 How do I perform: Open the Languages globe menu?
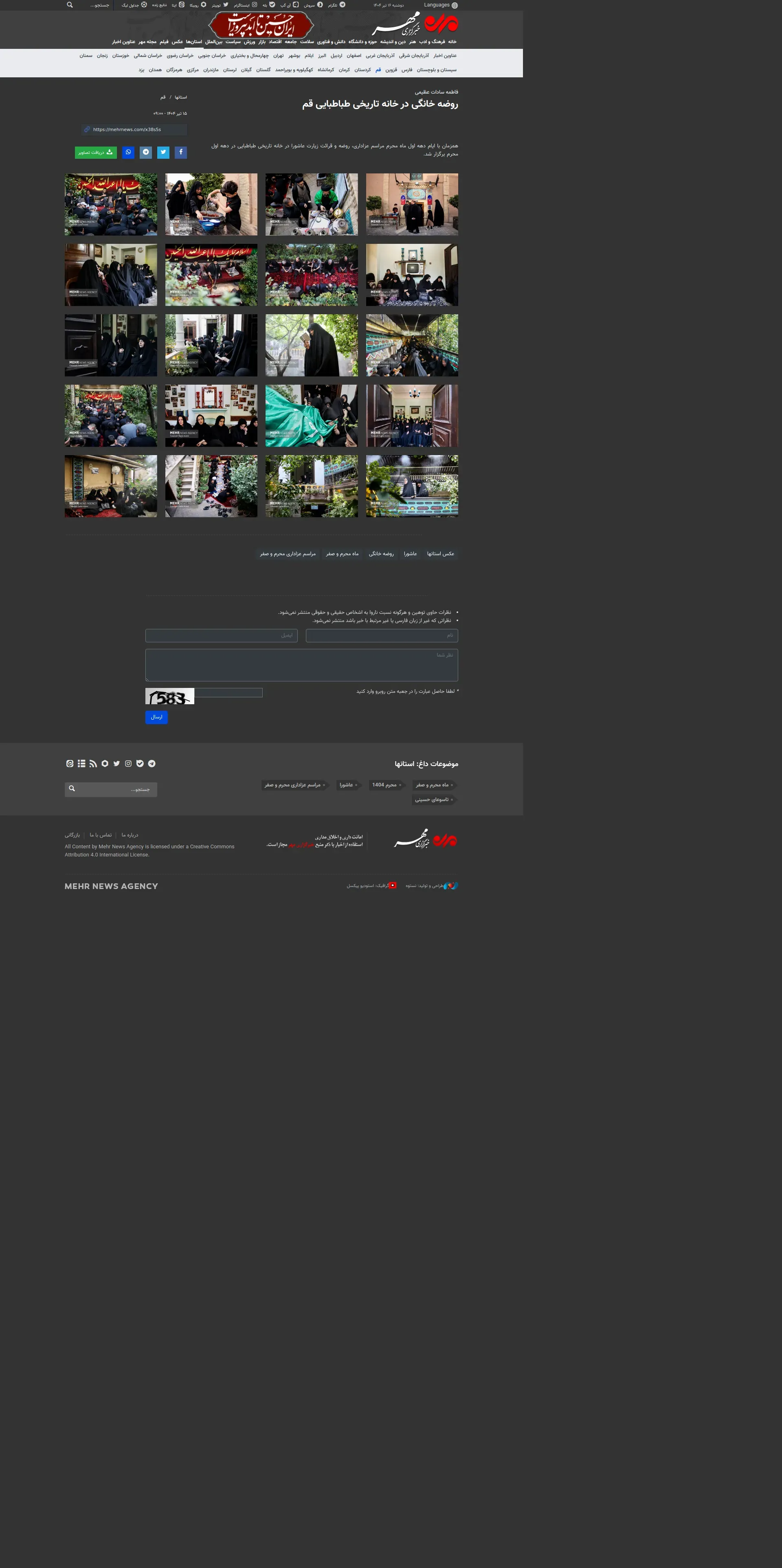pos(441,5)
